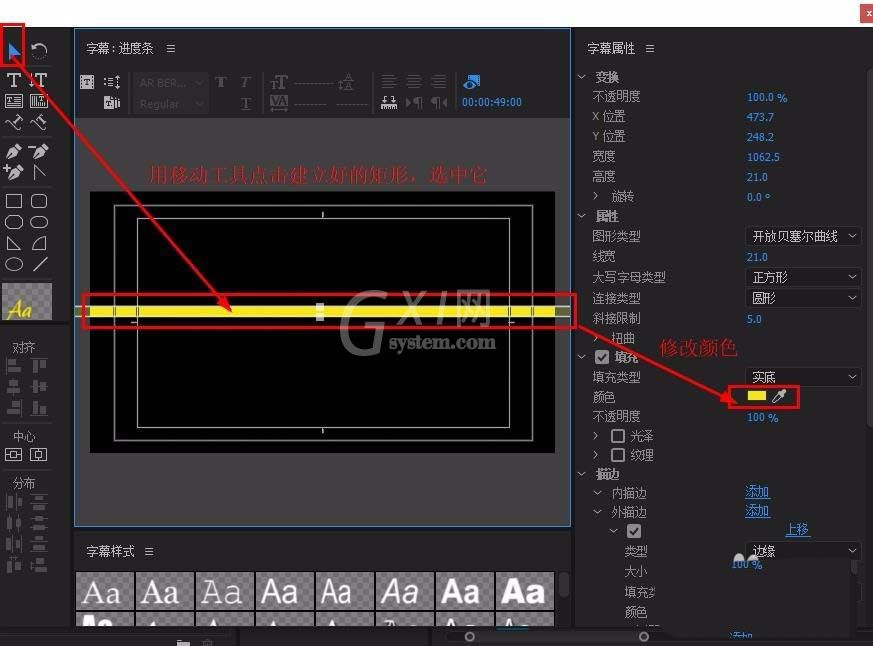The height and width of the screenshot is (646, 873).
Task: Click the X 位置 value 473.7
Action: pos(760,117)
